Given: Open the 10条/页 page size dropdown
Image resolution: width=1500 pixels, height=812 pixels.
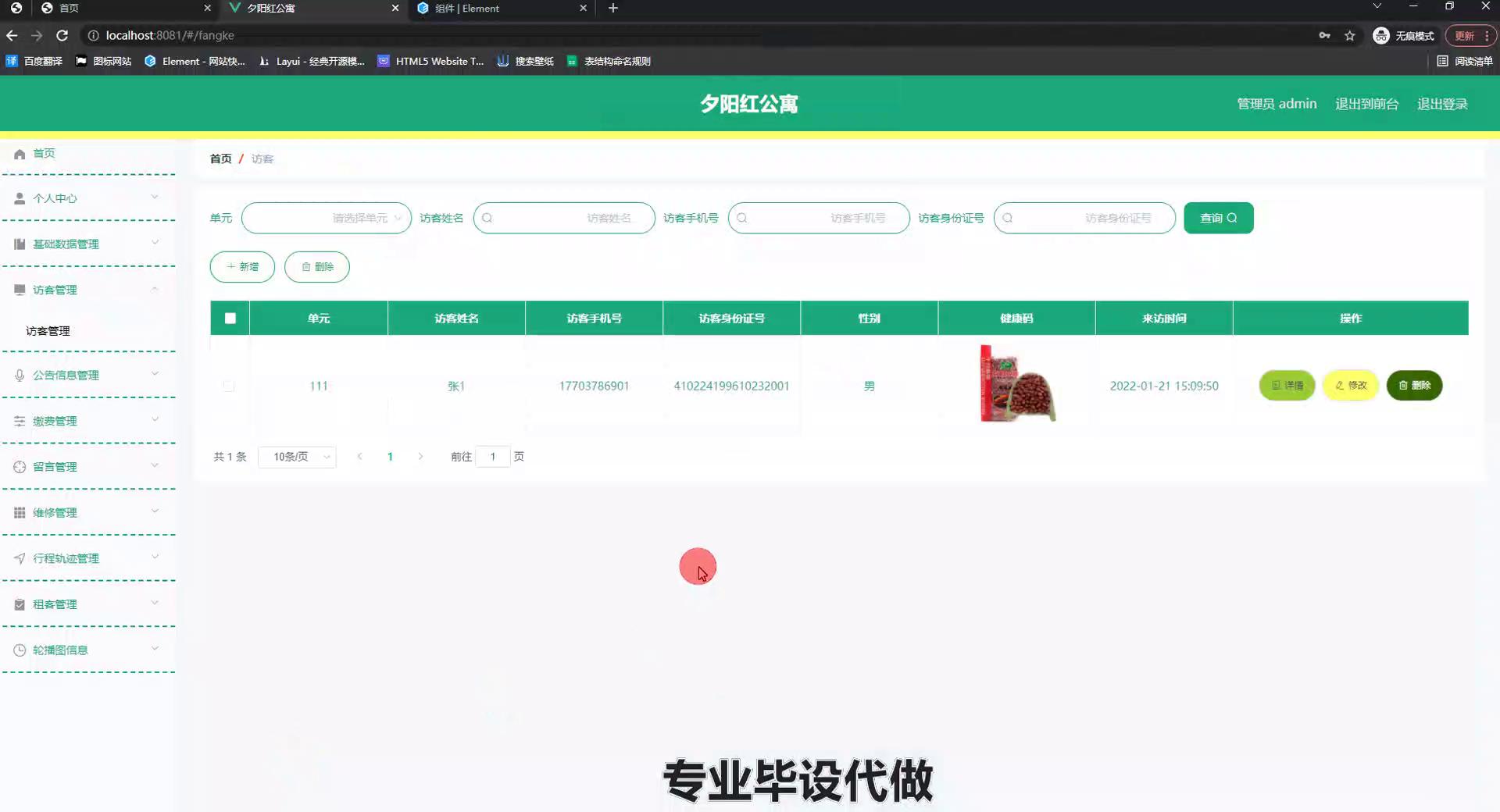Looking at the screenshot, I should pos(298,457).
